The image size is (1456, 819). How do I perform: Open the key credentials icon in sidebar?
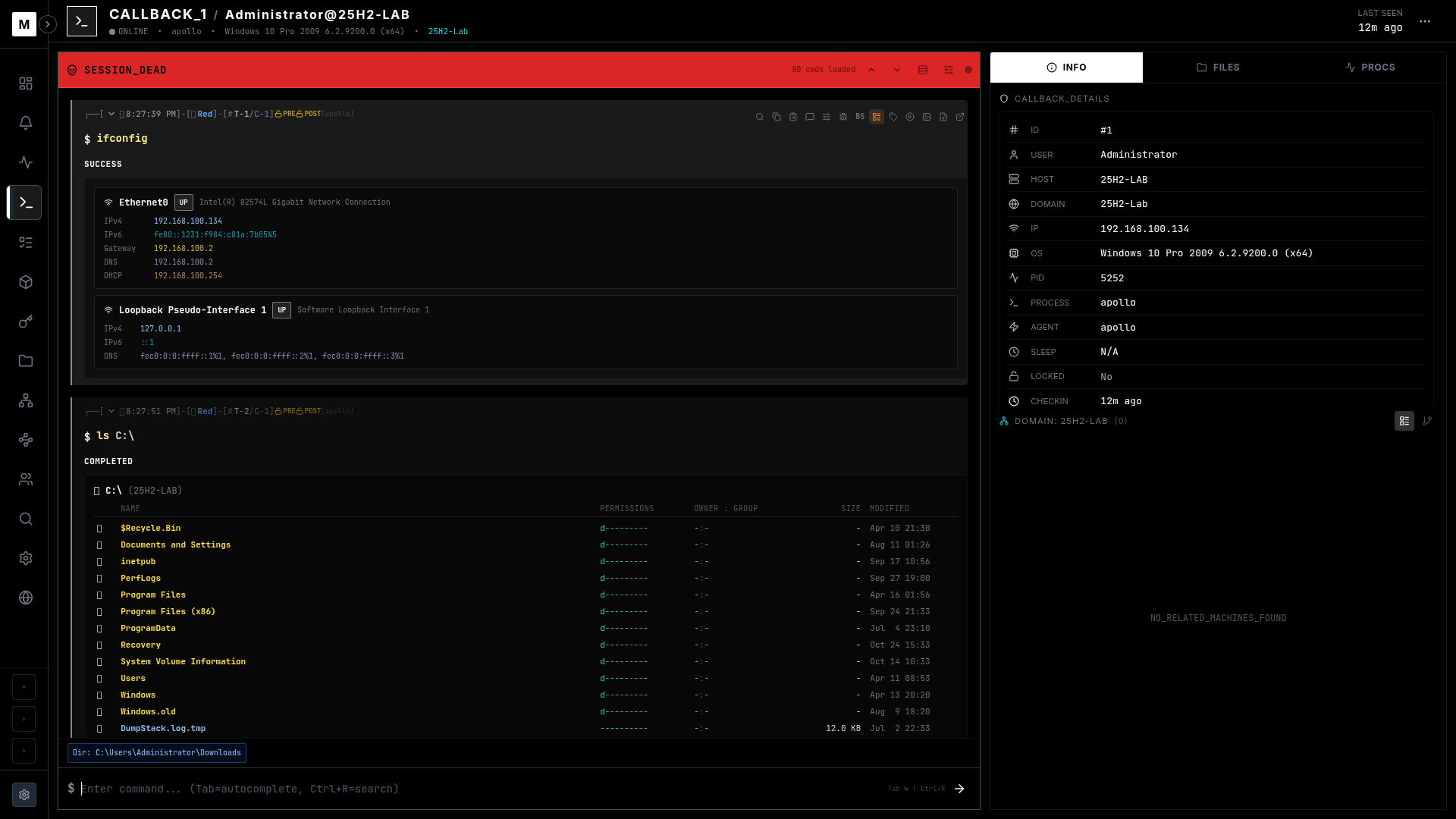point(26,322)
